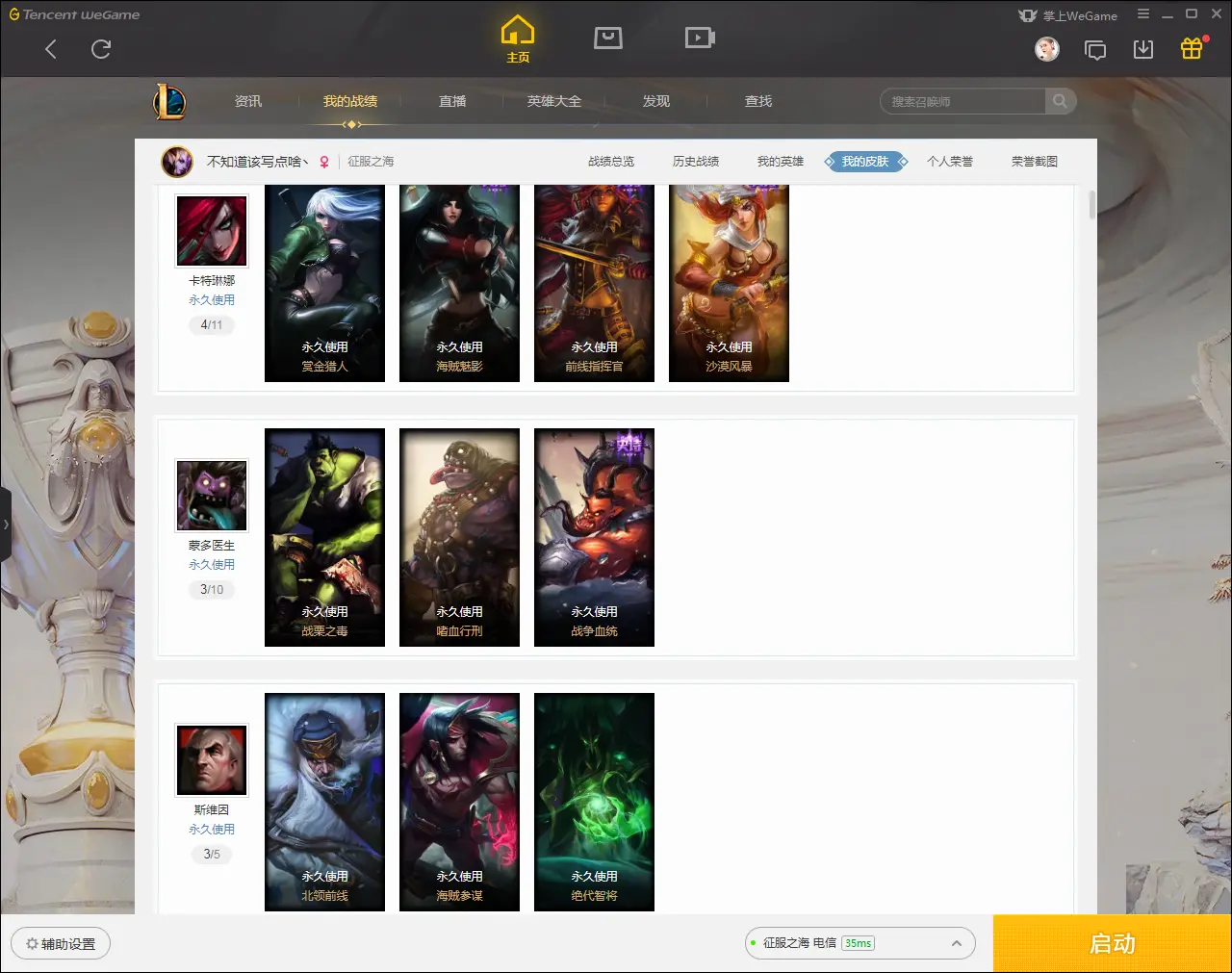The height and width of the screenshot is (973, 1232).
Task: Open the 发现 tab
Action: coord(656,101)
